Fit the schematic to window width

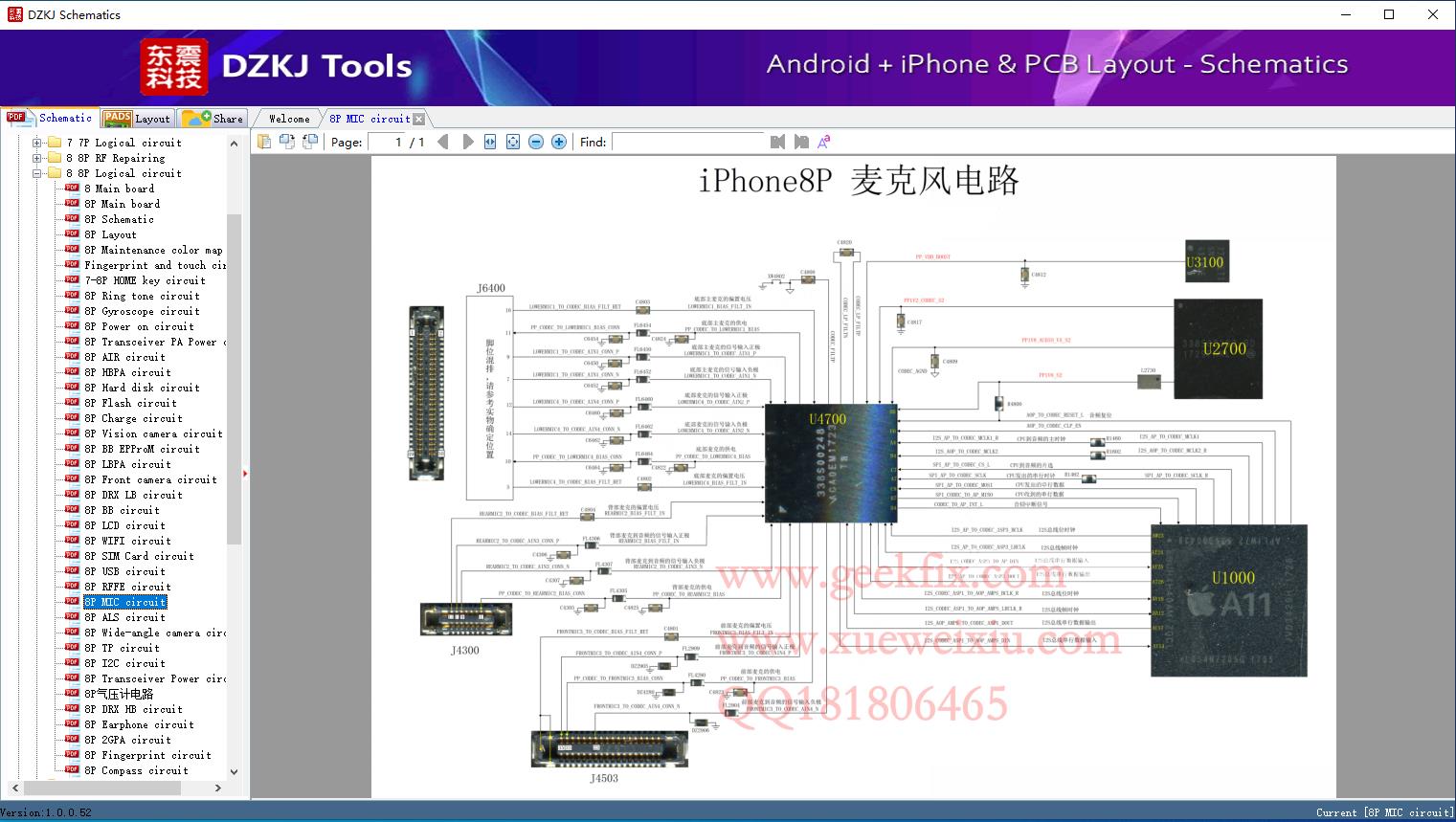(490, 142)
